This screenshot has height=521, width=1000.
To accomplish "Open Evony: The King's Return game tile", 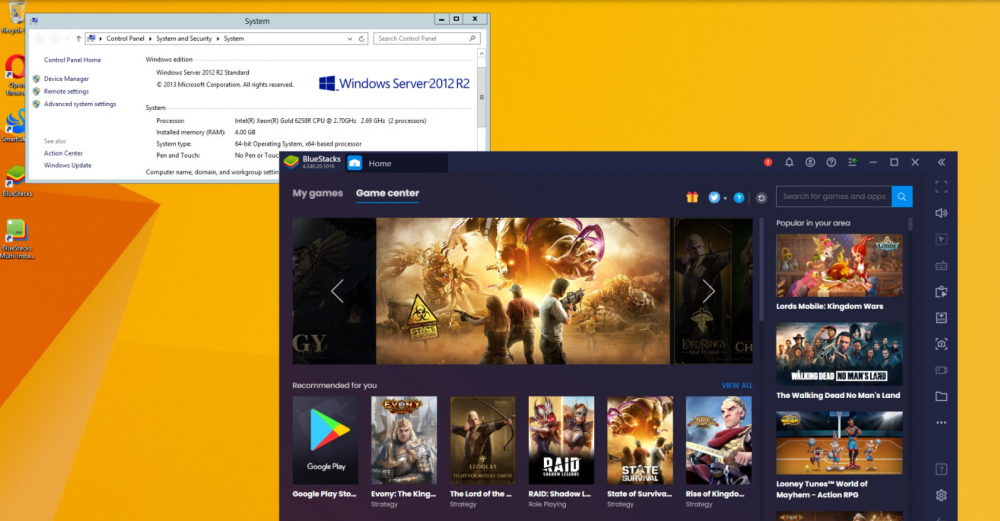I will (404, 440).
